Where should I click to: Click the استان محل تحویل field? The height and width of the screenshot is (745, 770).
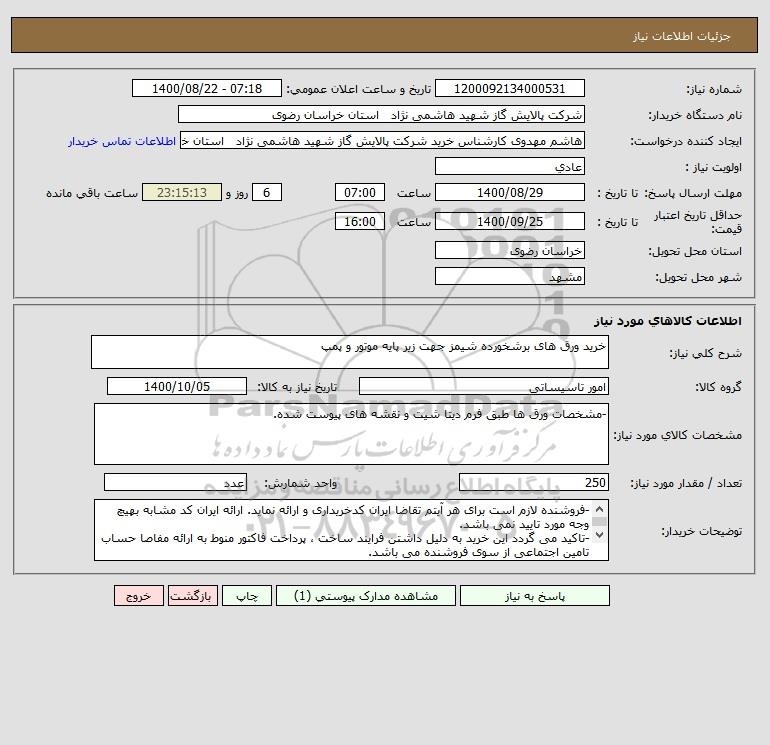tap(510, 250)
